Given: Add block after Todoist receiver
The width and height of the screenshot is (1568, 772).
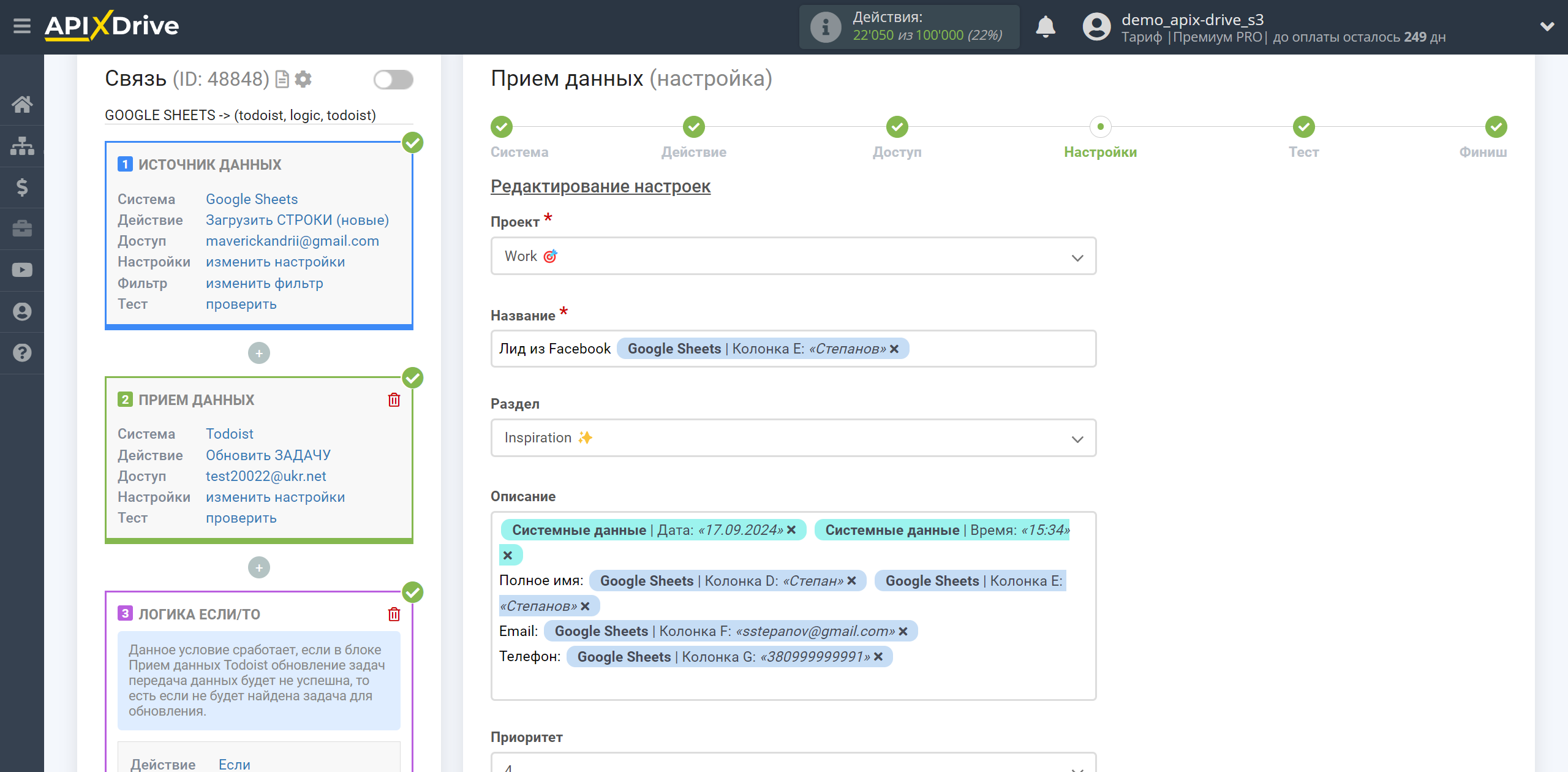Looking at the screenshot, I should click(x=259, y=567).
